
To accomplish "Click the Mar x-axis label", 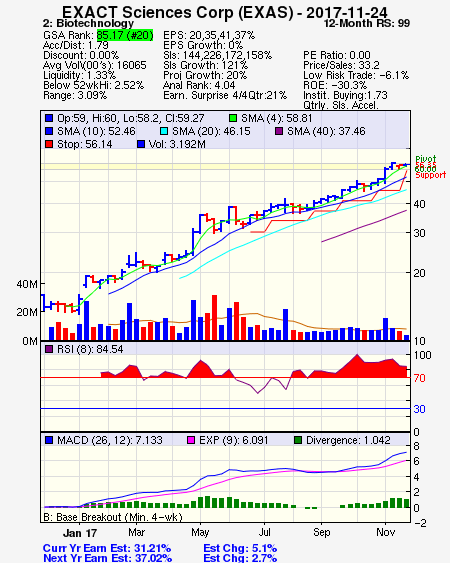I will [x=136, y=532].
